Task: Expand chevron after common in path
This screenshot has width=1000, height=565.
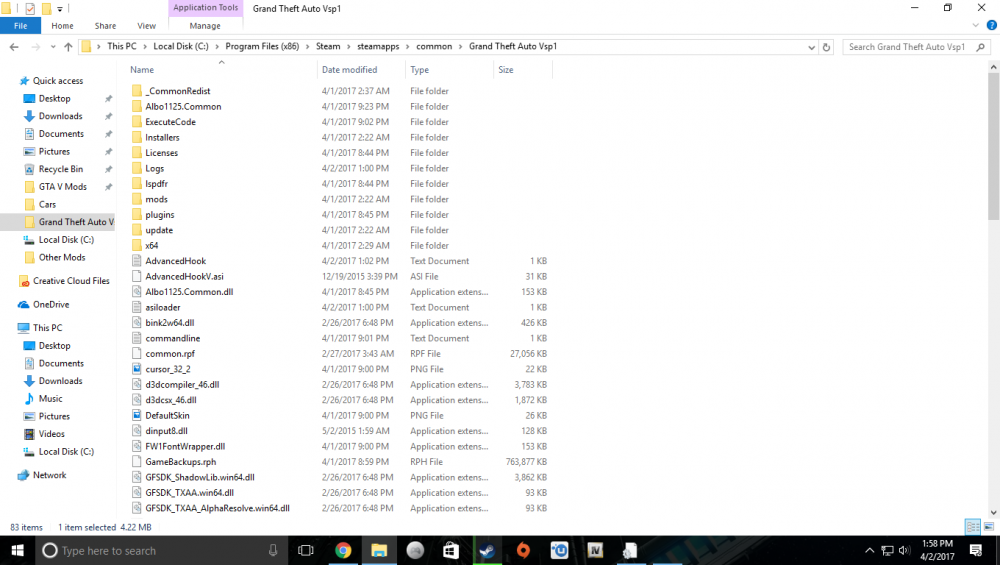Action: (x=460, y=47)
